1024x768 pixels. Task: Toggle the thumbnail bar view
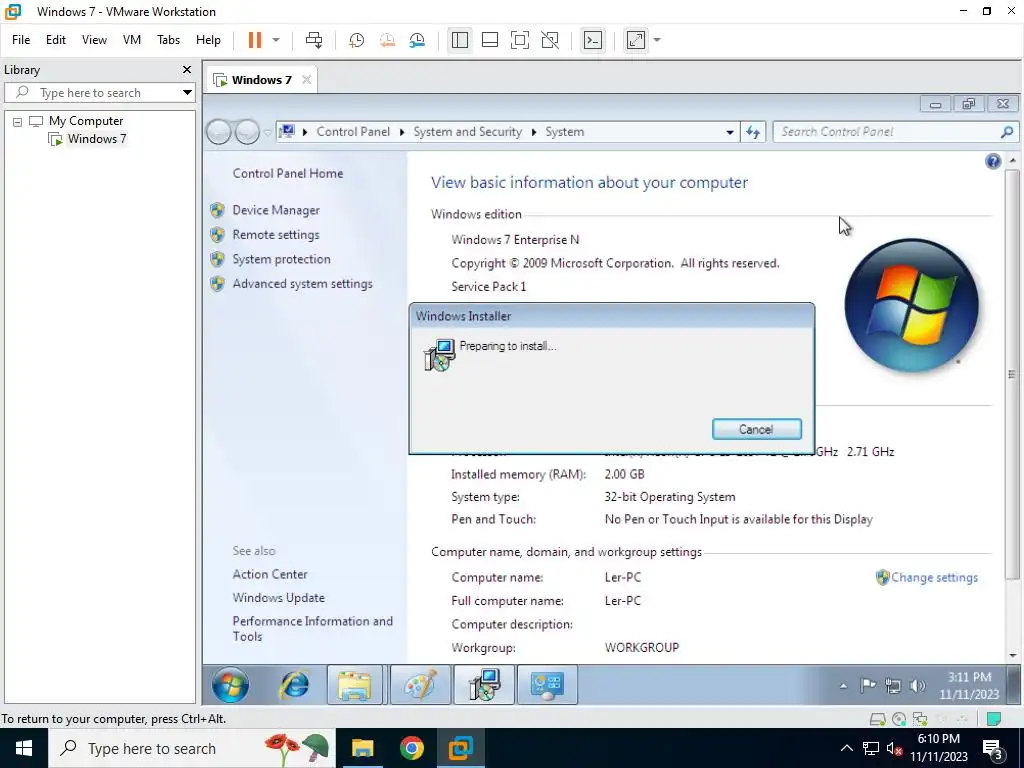(490, 40)
